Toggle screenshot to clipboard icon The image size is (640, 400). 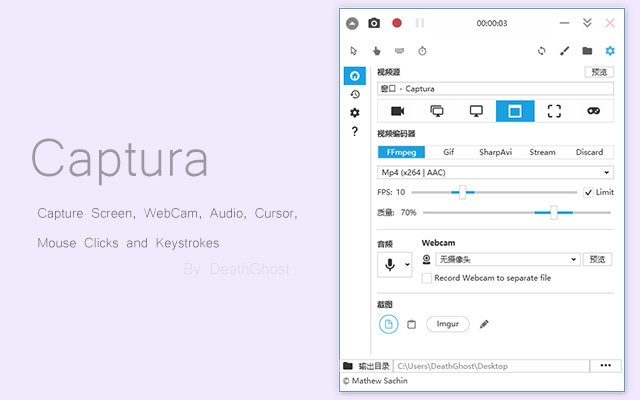click(411, 324)
